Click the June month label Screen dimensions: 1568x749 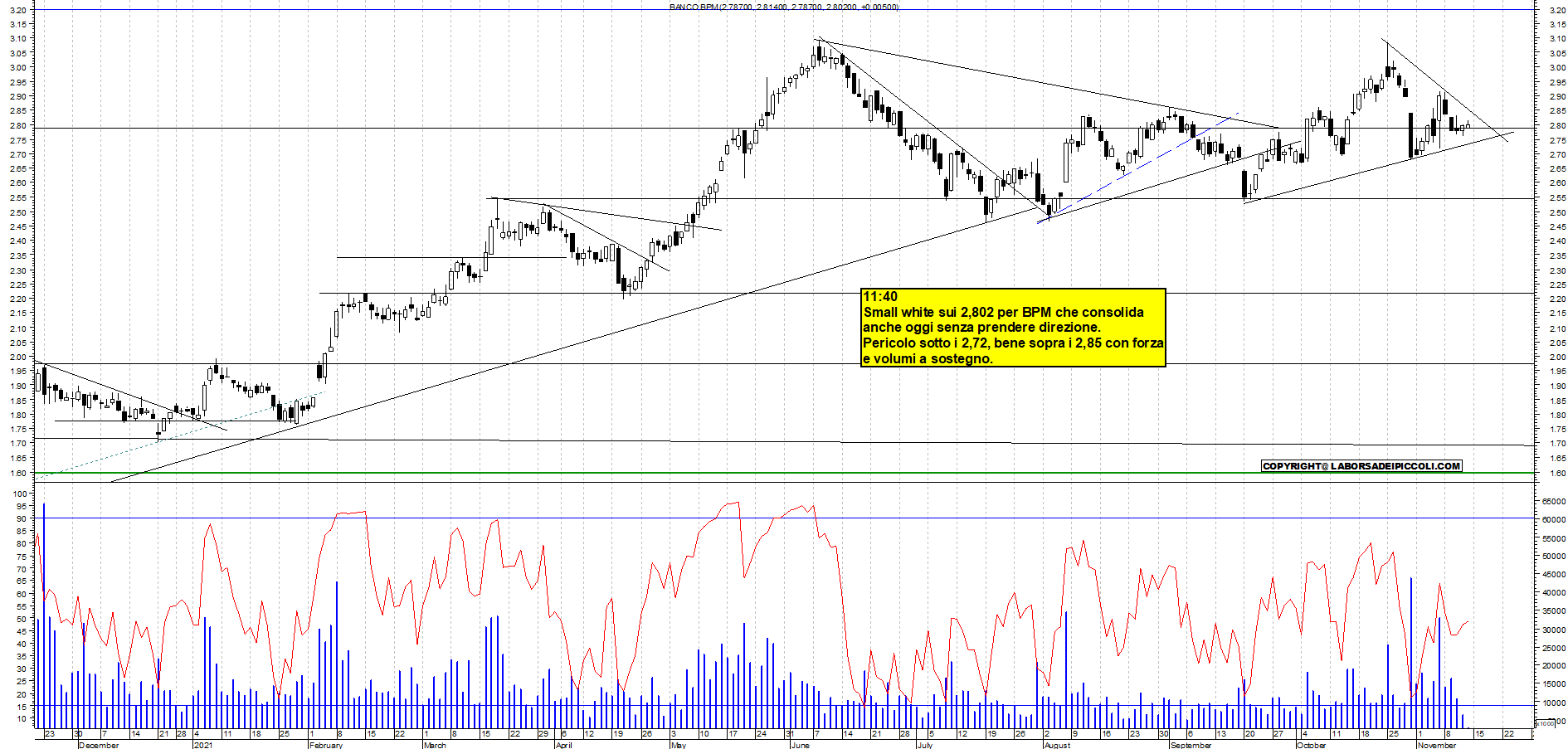(801, 745)
